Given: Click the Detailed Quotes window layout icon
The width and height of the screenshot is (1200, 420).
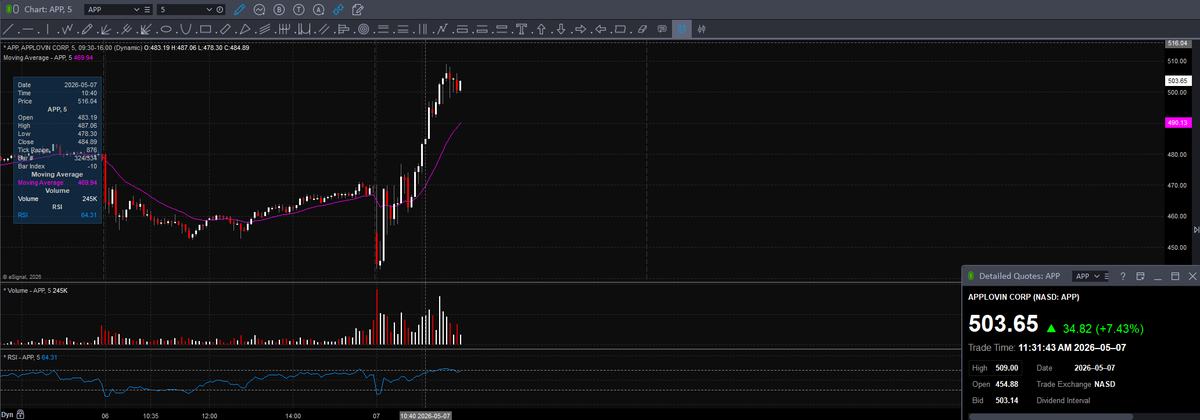Looking at the screenshot, I should [1140, 276].
